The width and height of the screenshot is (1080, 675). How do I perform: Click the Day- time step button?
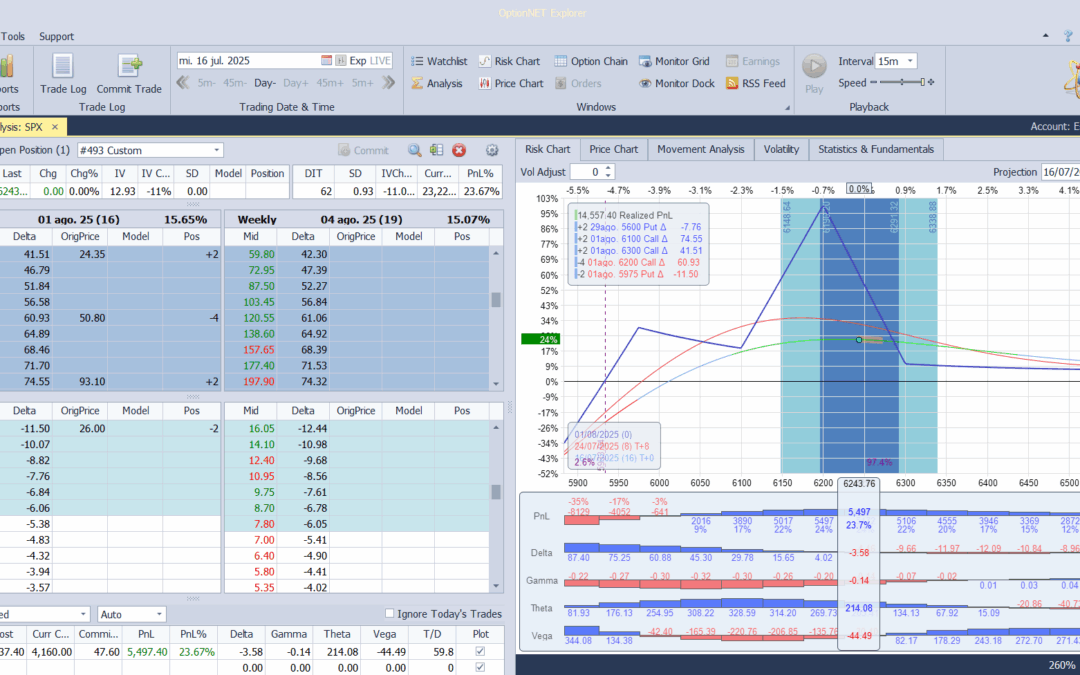[265, 83]
